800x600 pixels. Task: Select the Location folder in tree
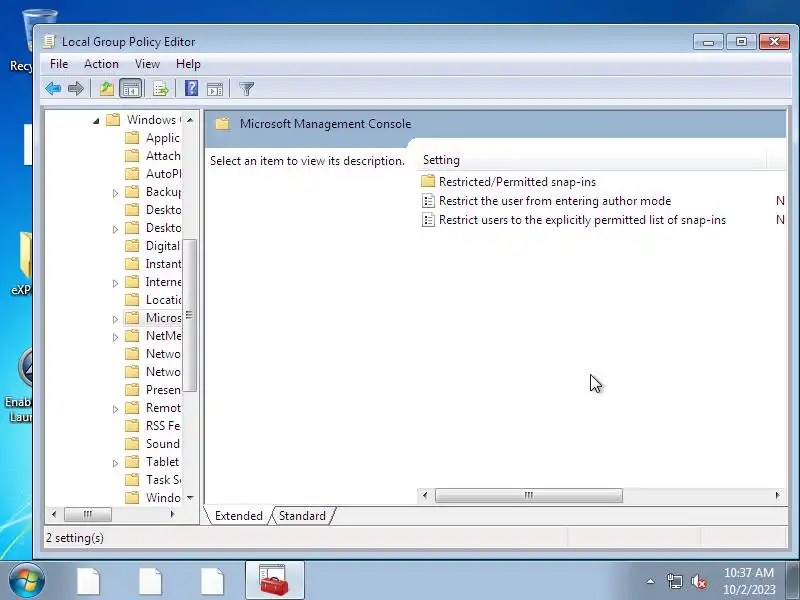click(153, 299)
